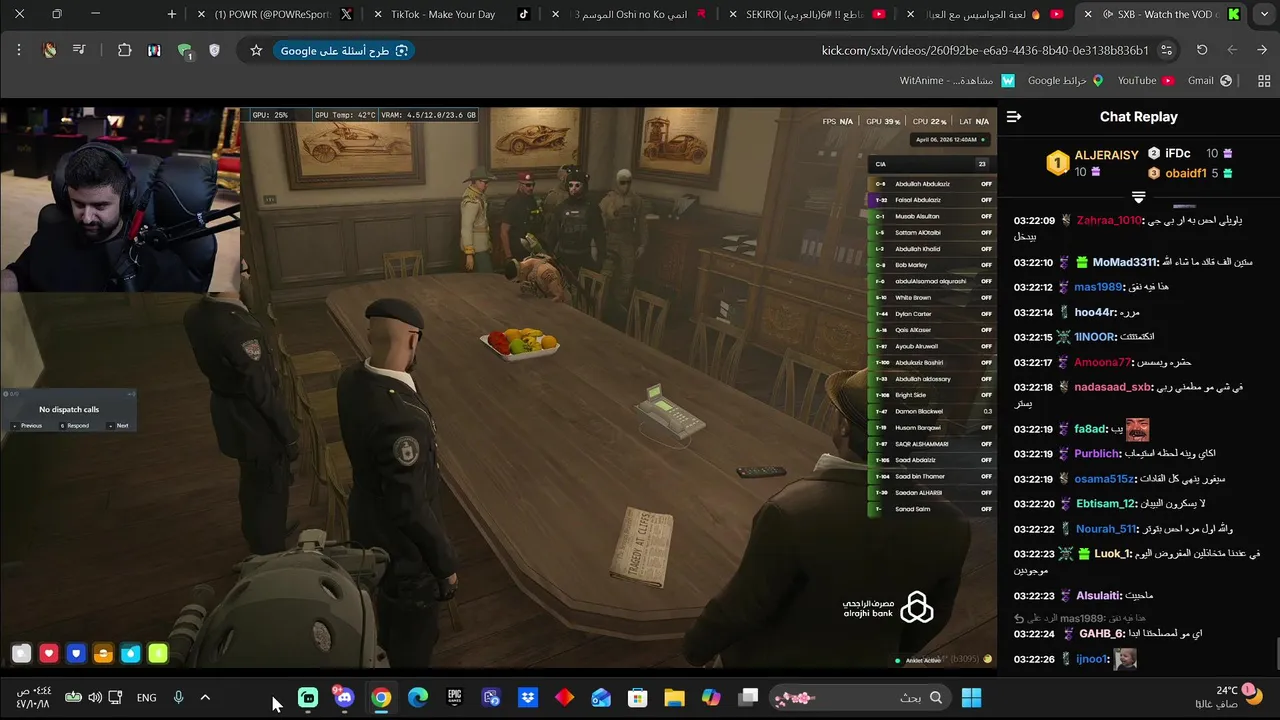
Task: Click username hoo44r in chat
Action: tap(1093, 313)
